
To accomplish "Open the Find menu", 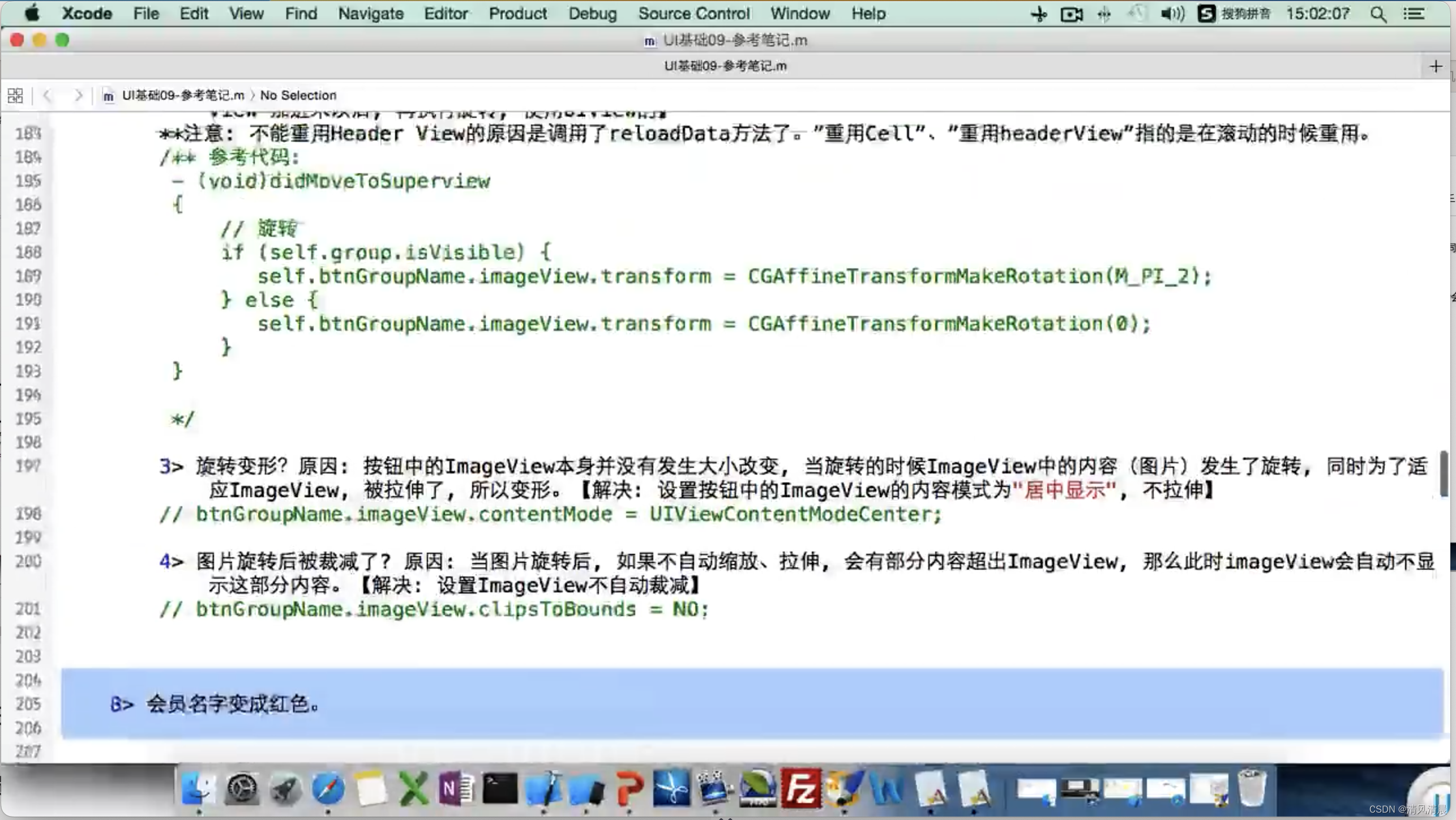I will pyautogui.click(x=301, y=14).
